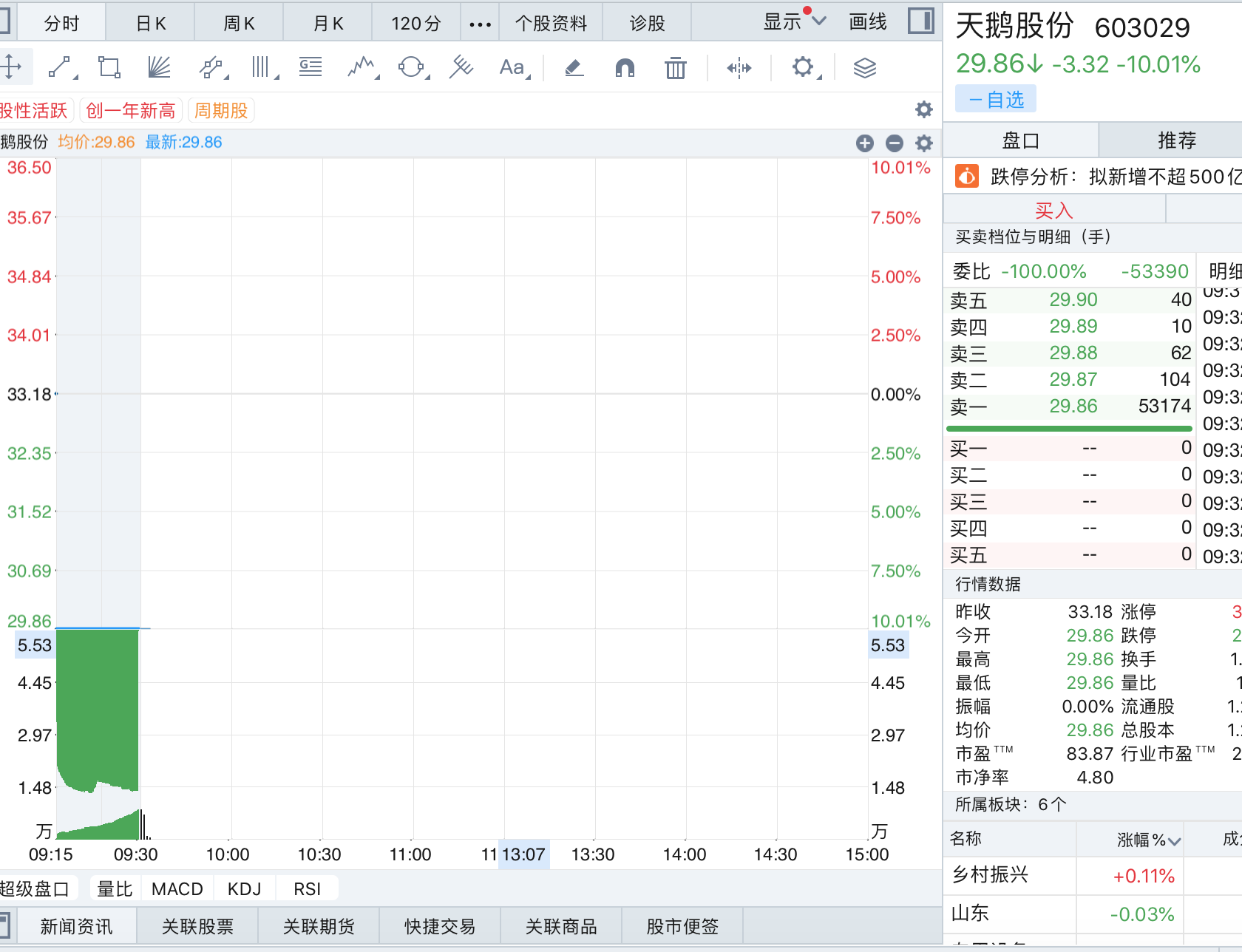
Task: Select the golden ratio lines tool
Action: 310,67
